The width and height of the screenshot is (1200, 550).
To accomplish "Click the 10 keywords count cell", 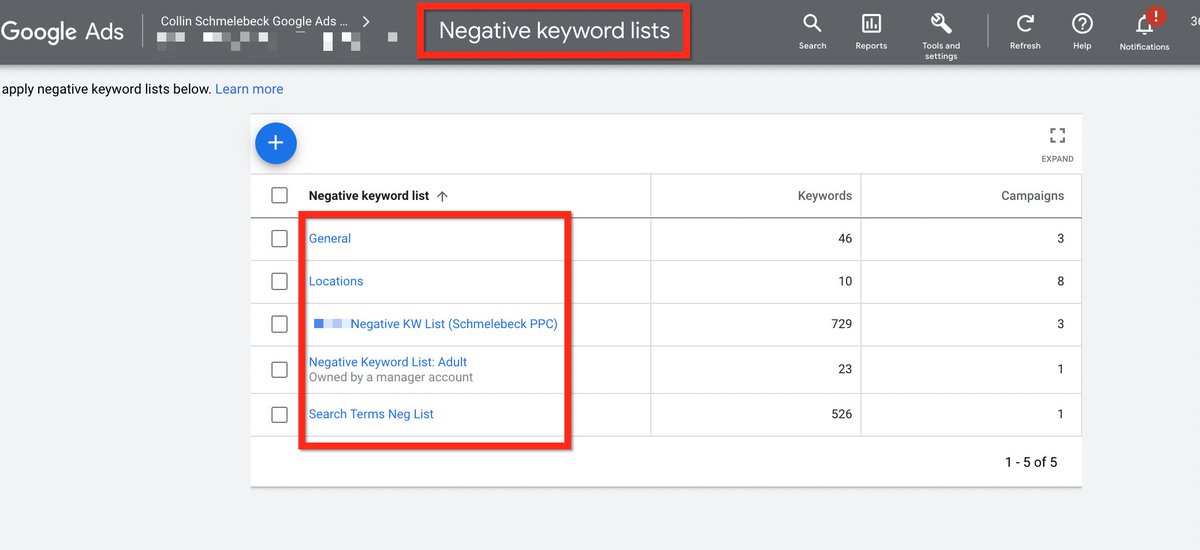I will (845, 281).
